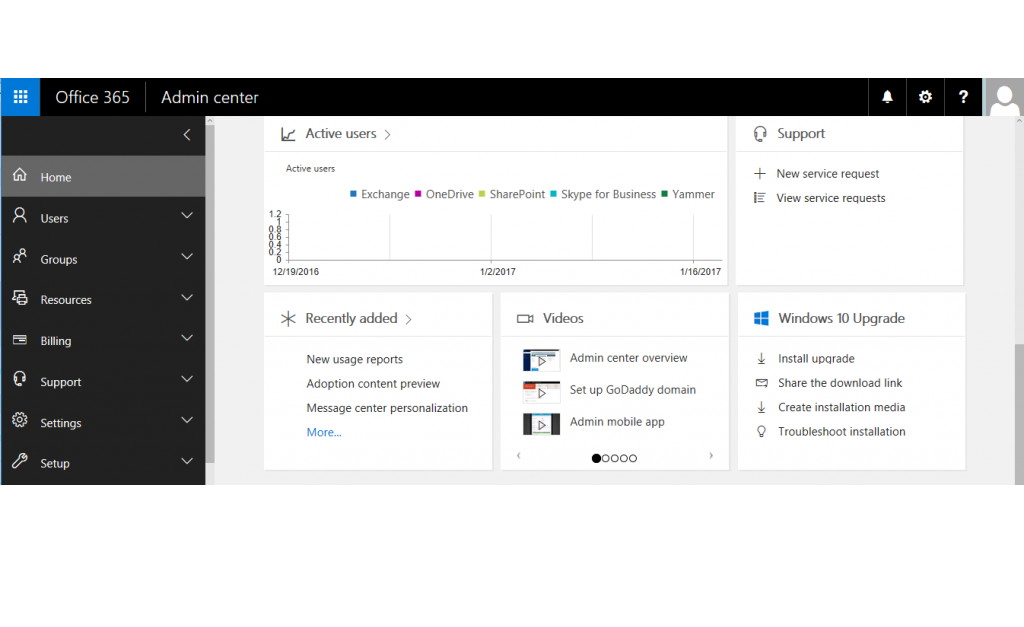The height and width of the screenshot is (627, 1024).
Task: Select the fifth videos carousel dot
Action: tap(633, 458)
